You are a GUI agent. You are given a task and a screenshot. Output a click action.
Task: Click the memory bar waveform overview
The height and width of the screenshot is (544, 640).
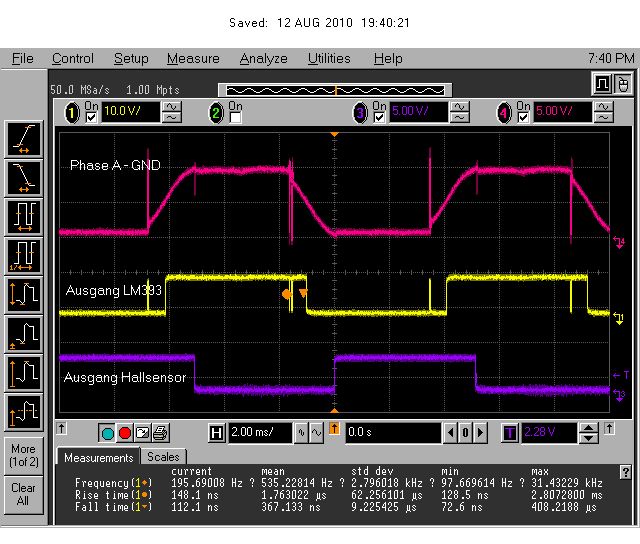[335, 90]
